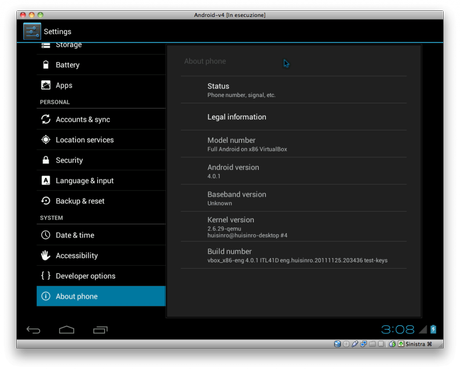Open Language & input settings
Image resolution: width=460 pixels, height=371 pixels.
[x=101, y=180]
